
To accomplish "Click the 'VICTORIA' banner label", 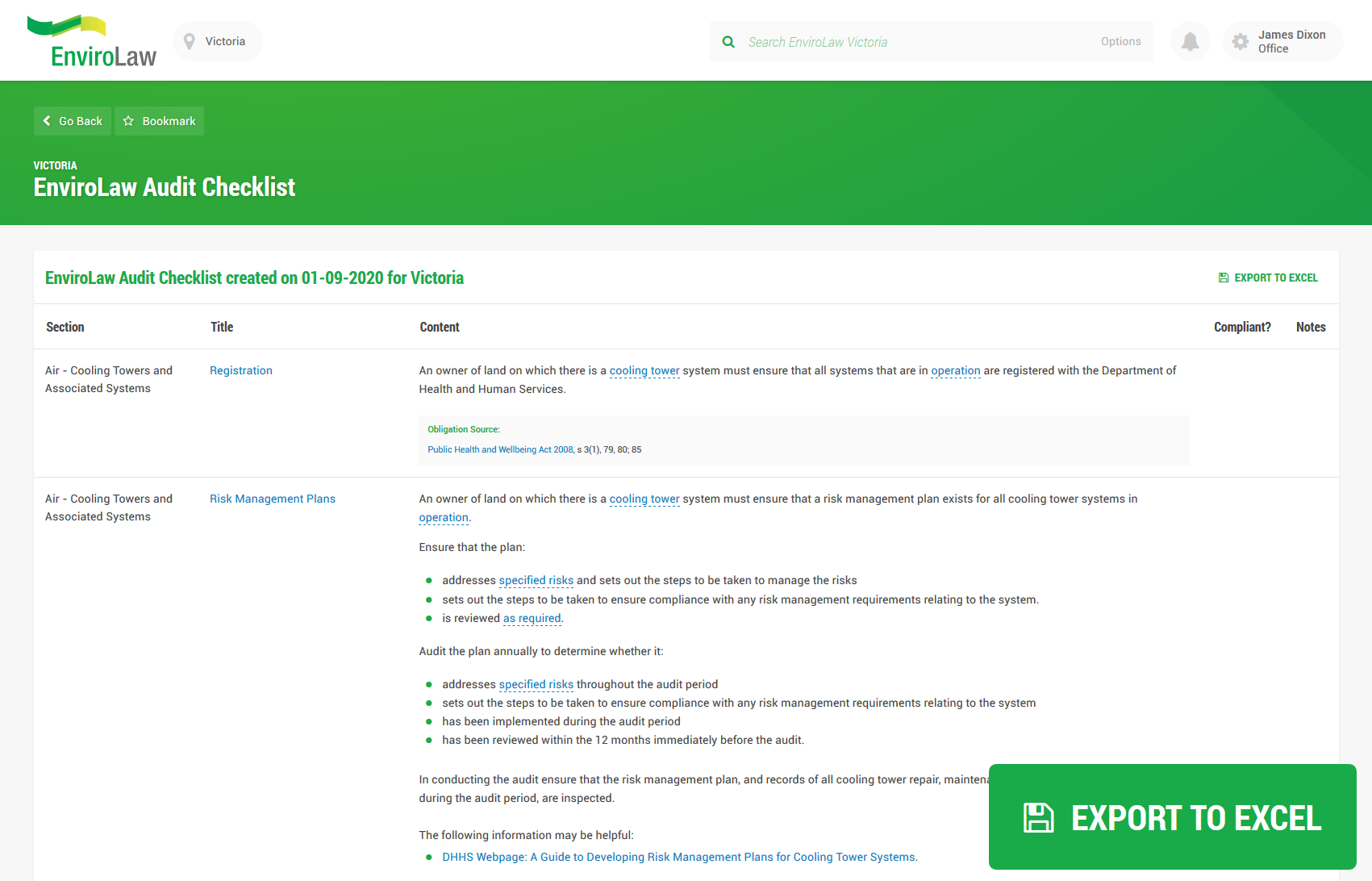I will pyautogui.click(x=55, y=165).
